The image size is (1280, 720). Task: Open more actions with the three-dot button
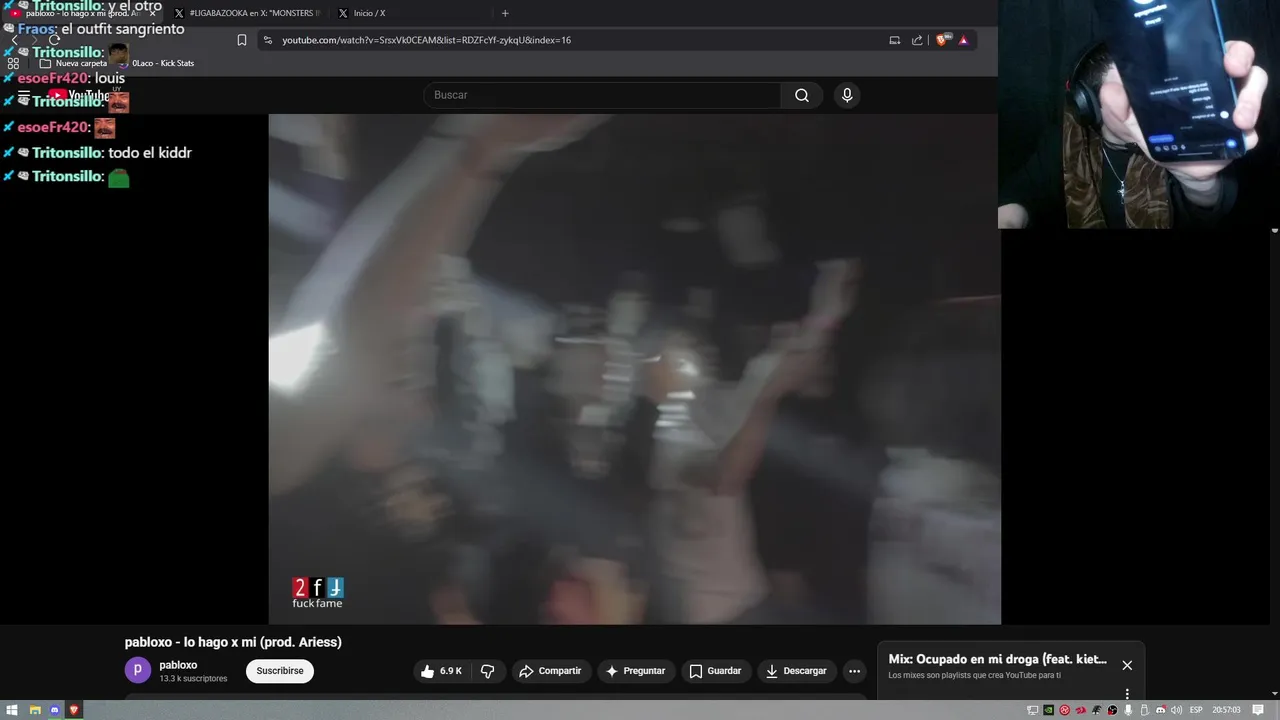pyautogui.click(x=854, y=671)
